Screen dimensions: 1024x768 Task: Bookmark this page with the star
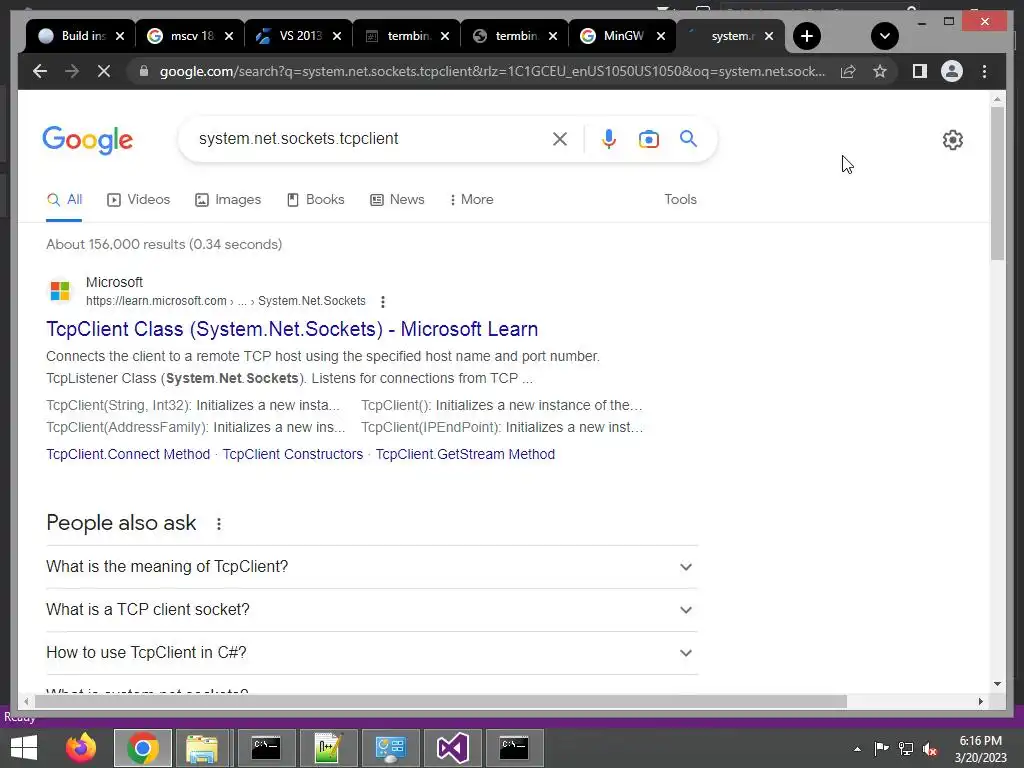click(880, 71)
